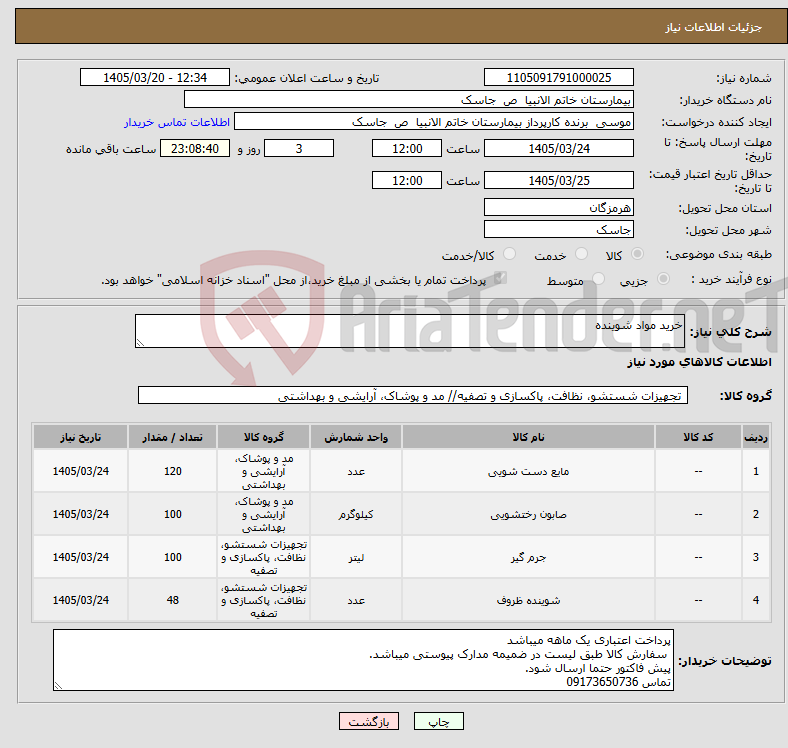Click the item name شوینده ظروف
Viewport: 788px width, 748px height.
coord(528,600)
